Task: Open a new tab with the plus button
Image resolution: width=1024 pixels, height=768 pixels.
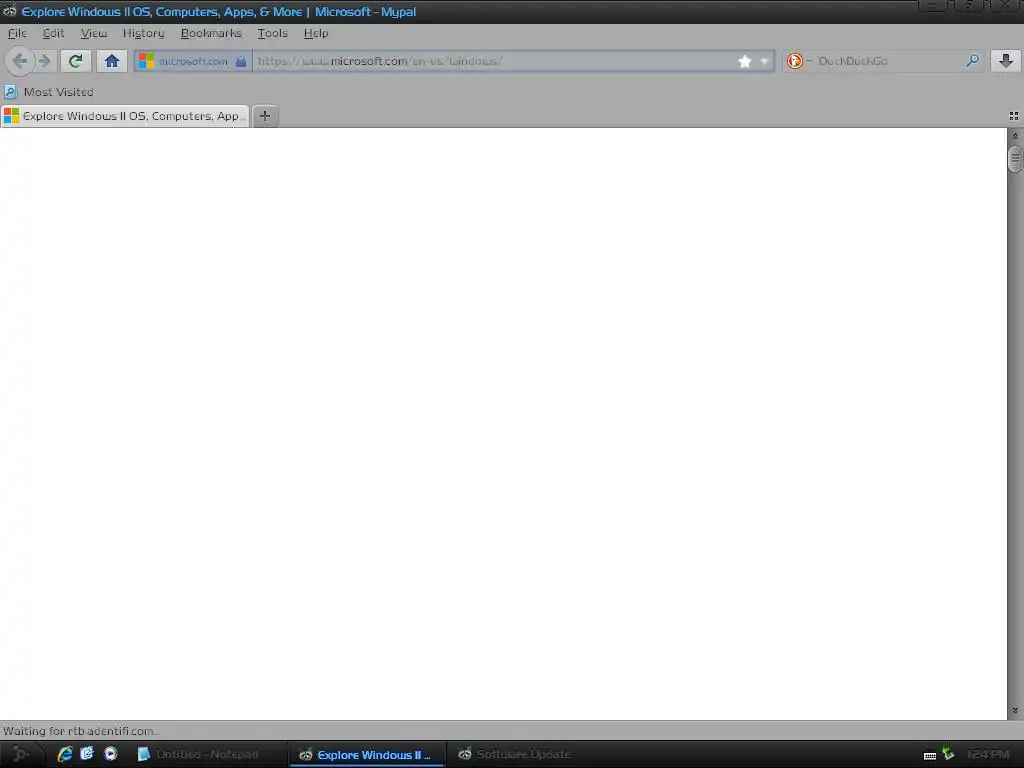Action: (264, 116)
